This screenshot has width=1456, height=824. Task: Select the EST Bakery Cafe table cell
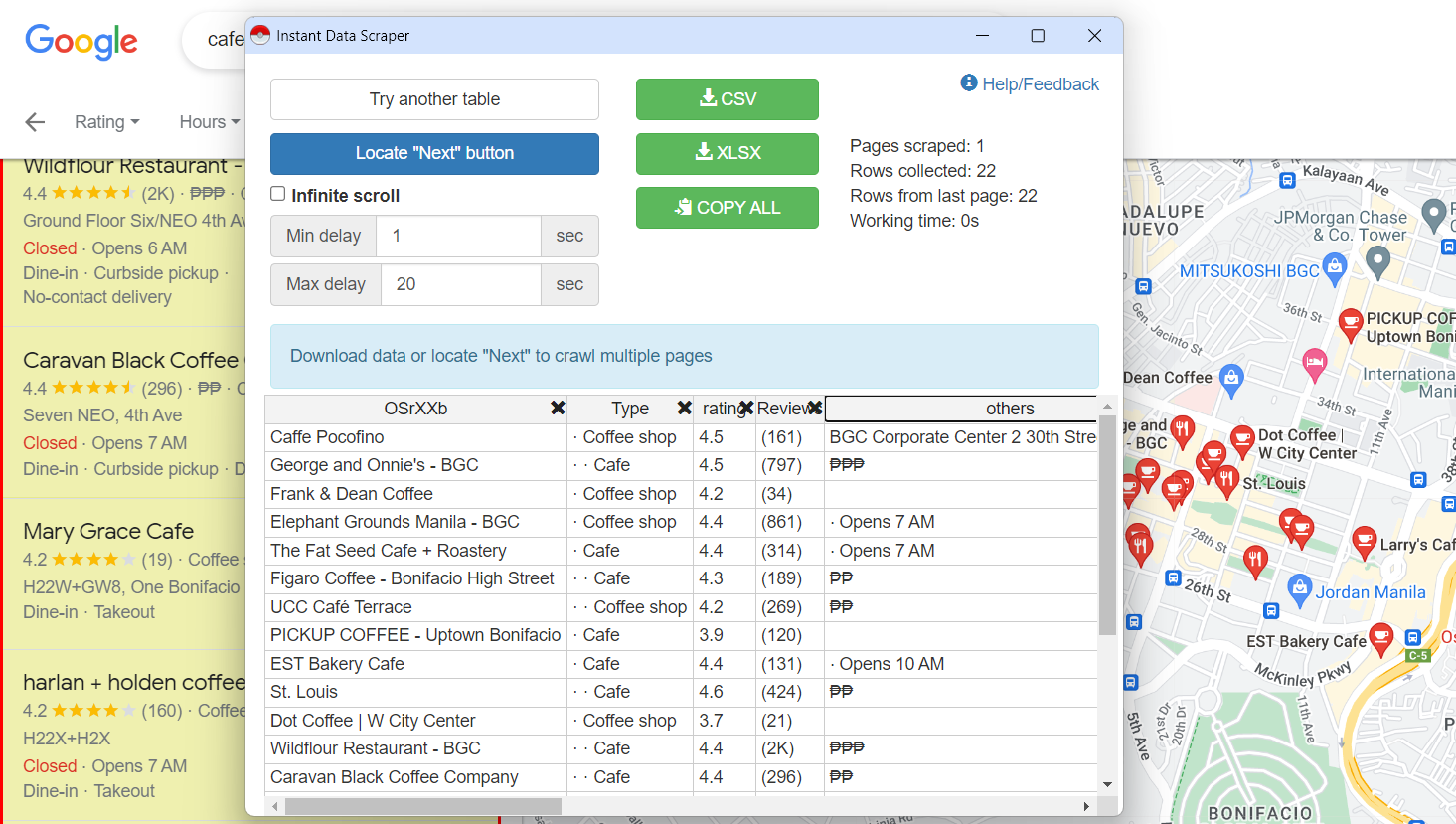pyautogui.click(x=416, y=664)
